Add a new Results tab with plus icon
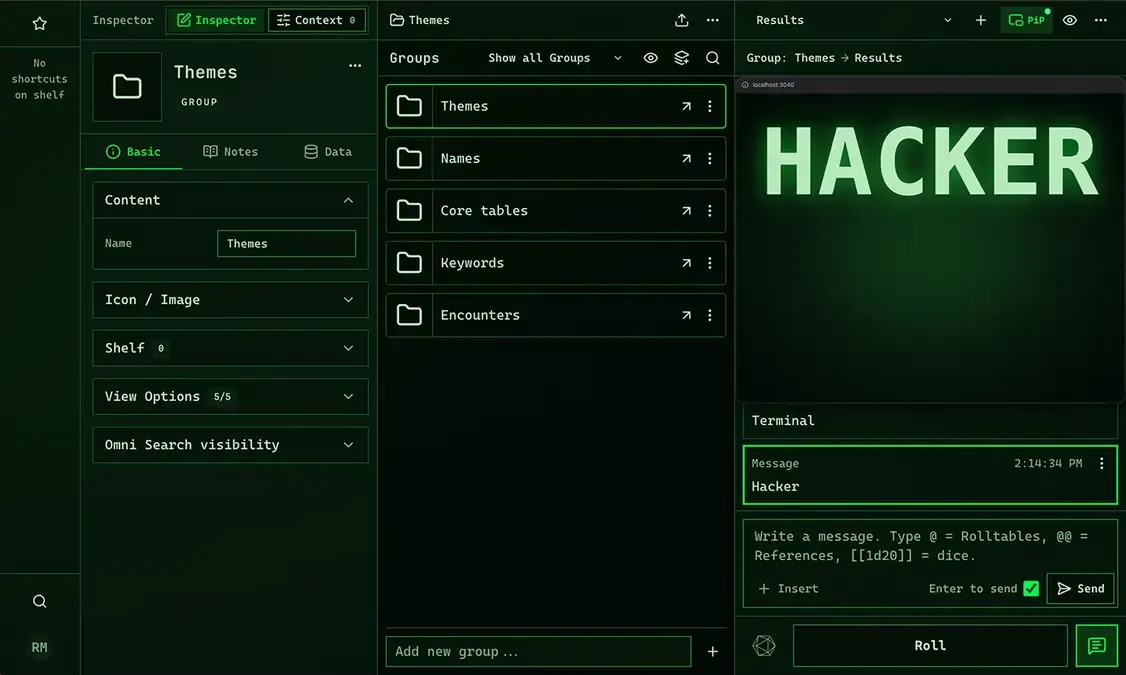Viewport: 1126px width, 675px height. [x=980, y=20]
